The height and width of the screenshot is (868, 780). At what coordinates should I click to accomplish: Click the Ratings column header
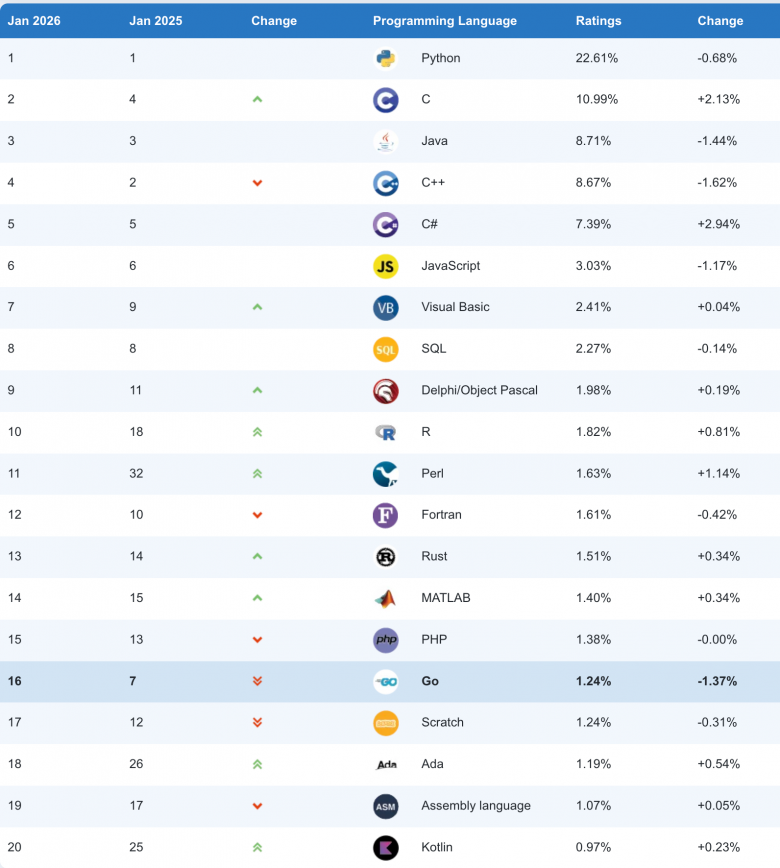coord(598,20)
